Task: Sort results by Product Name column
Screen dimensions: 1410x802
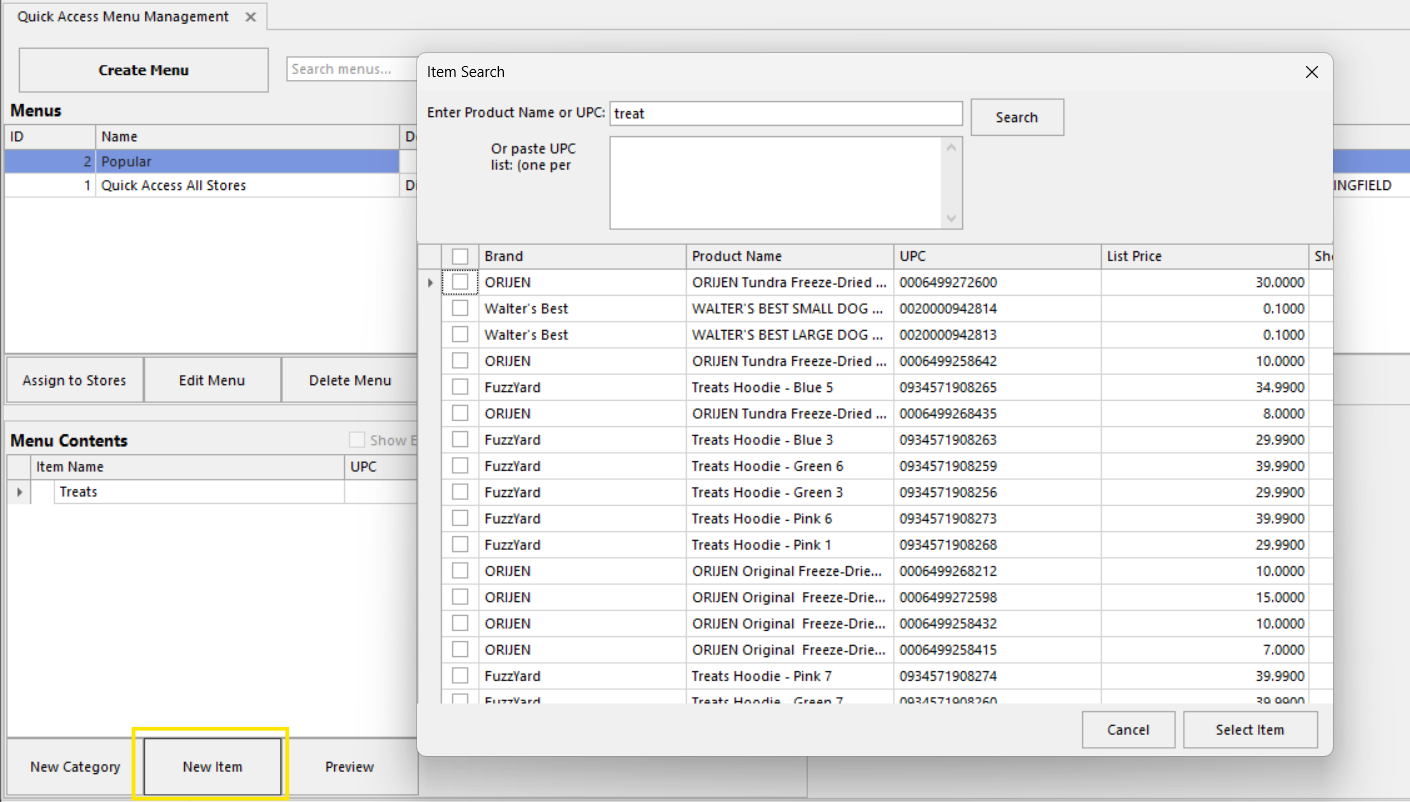Action: pyautogui.click(x=790, y=257)
